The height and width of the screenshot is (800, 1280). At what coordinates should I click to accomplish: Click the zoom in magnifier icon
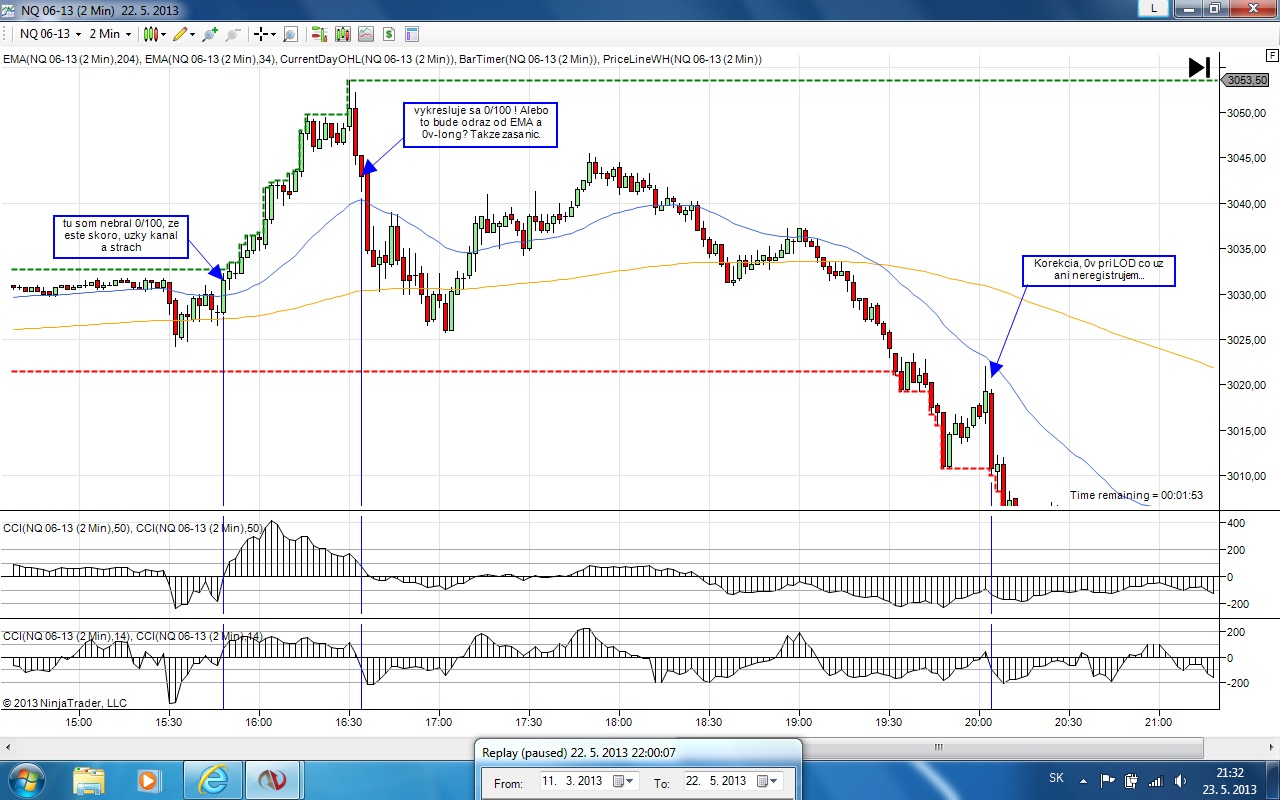coord(210,34)
